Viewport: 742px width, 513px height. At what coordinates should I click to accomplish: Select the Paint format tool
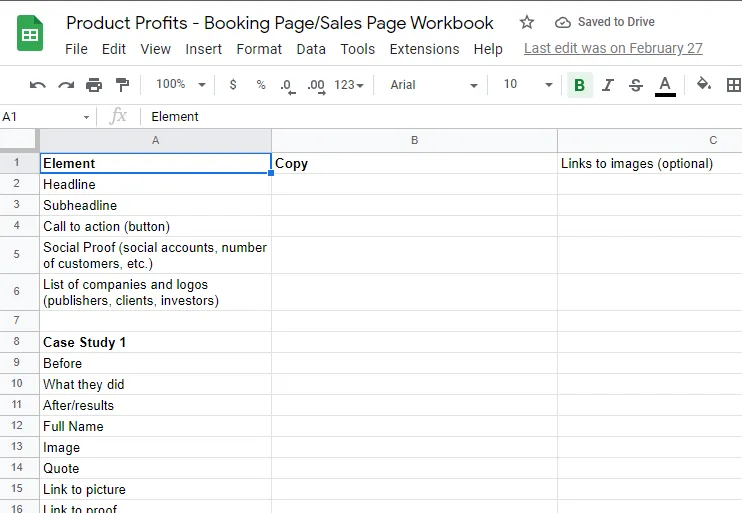point(122,85)
